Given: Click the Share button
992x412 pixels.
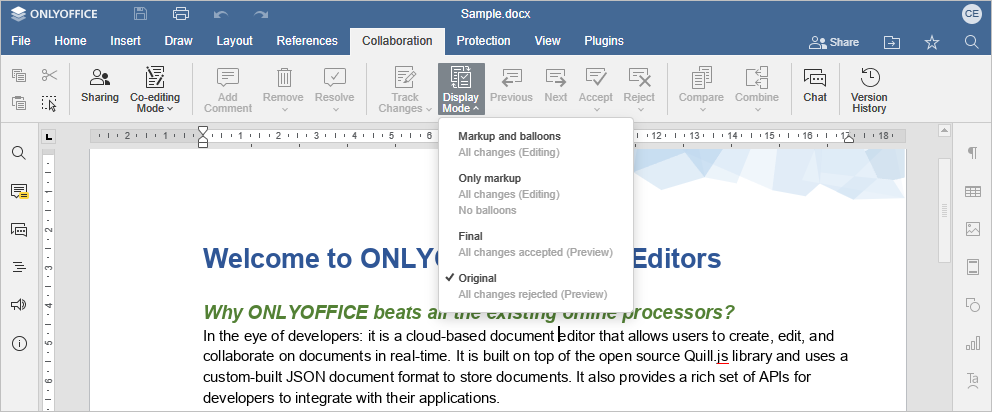Looking at the screenshot, I should pos(834,42).
